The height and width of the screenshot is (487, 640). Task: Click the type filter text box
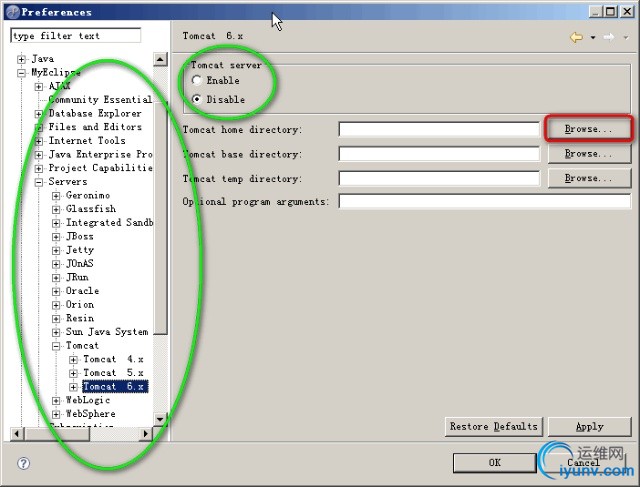(x=76, y=36)
